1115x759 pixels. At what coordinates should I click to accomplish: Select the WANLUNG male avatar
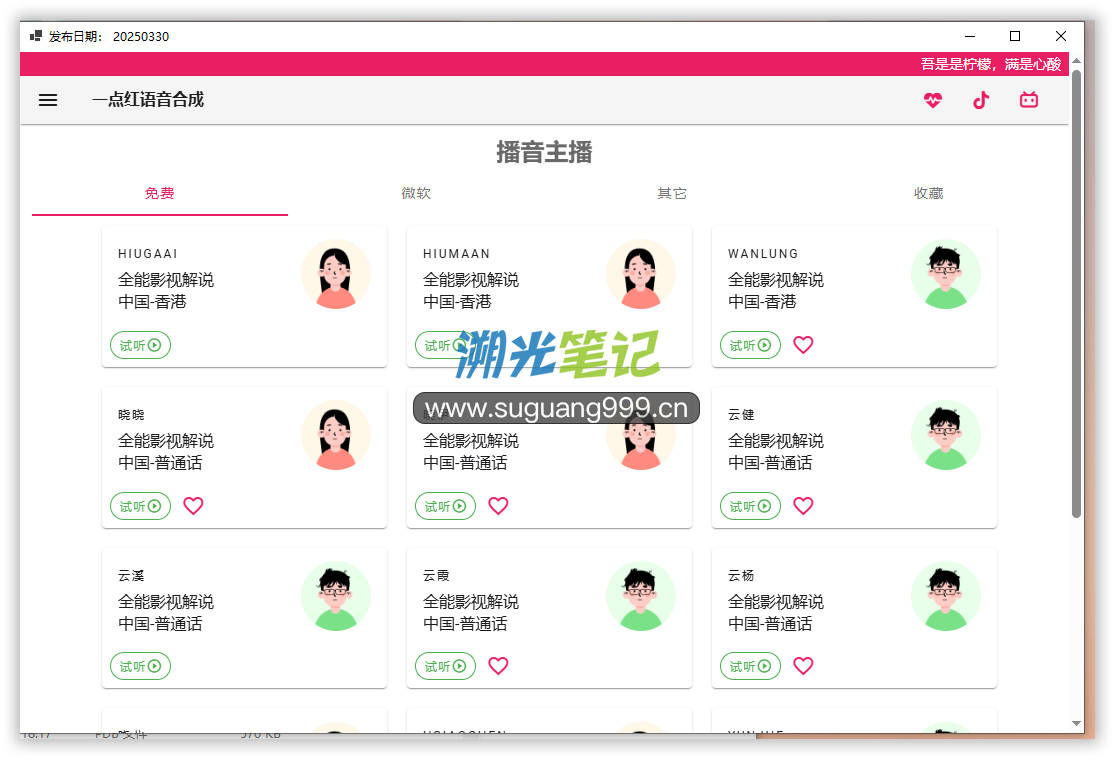pos(946,275)
